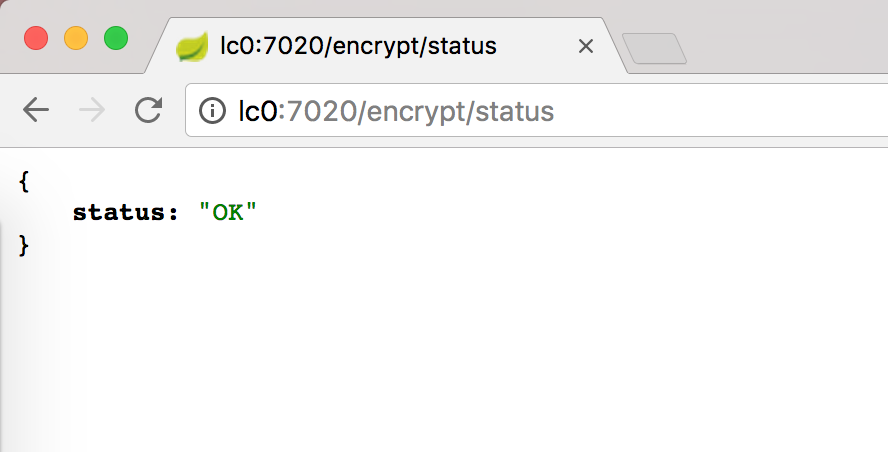The width and height of the screenshot is (888, 452).
Task: Click the closing curly brace
Action: [24, 245]
